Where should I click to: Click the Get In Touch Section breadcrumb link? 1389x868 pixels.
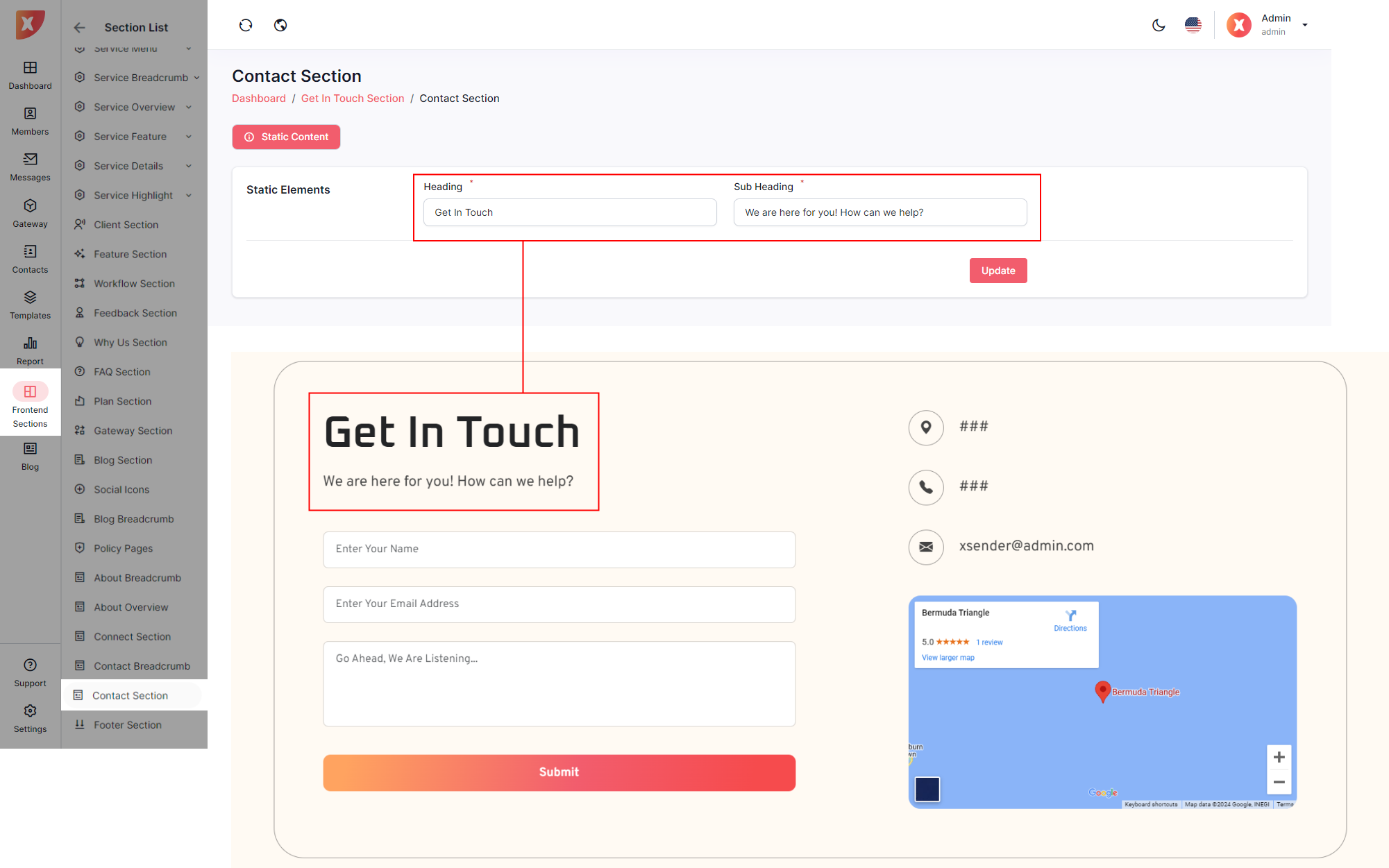point(352,99)
